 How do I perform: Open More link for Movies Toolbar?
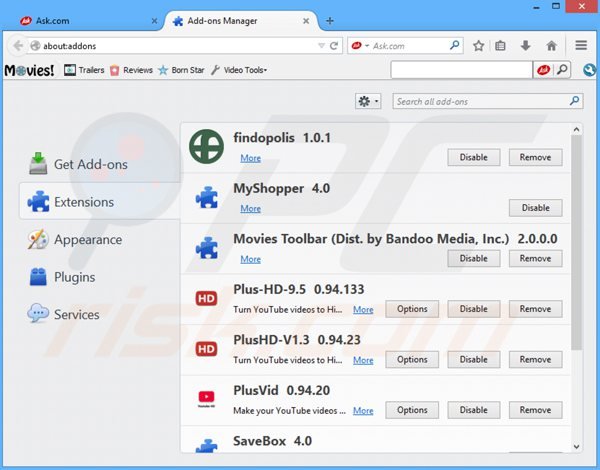[x=251, y=259]
